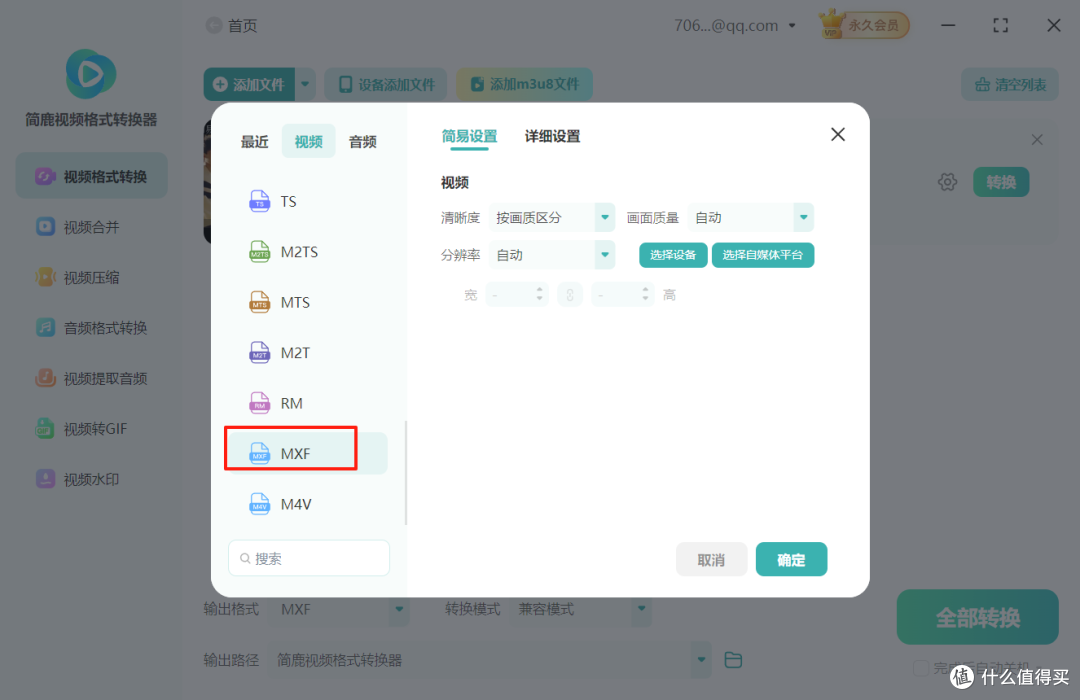Switch to the 视频 tab
Screen dimensions: 1080x700
click(x=309, y=141)
